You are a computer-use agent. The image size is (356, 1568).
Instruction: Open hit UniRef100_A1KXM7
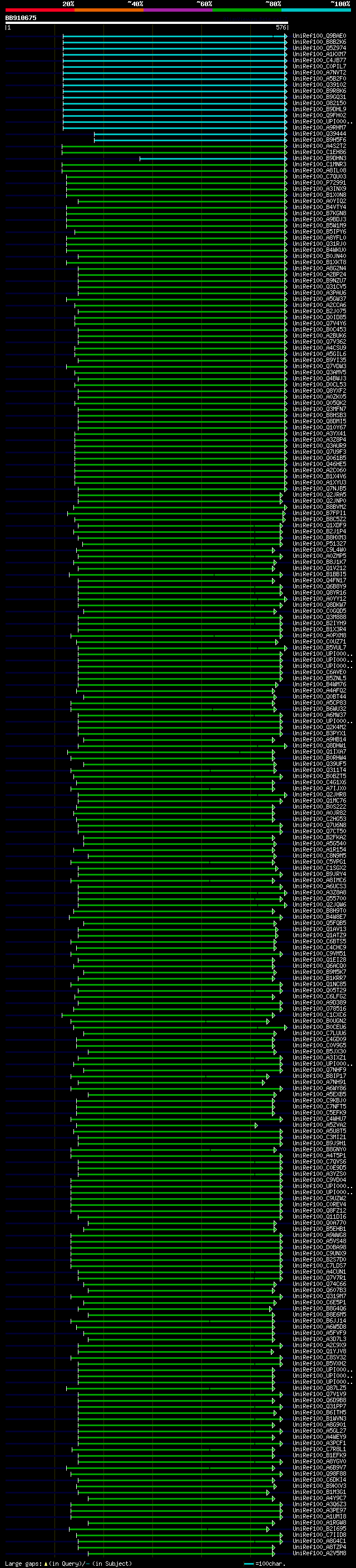click(319, 54)
